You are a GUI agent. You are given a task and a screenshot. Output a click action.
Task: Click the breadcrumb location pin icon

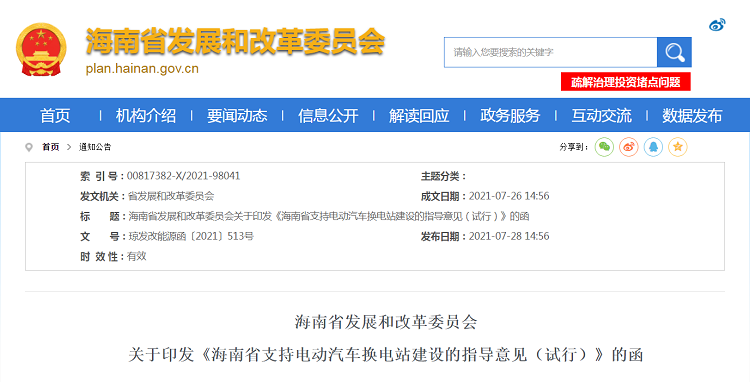pyautogui.click(x=29, y=147)
